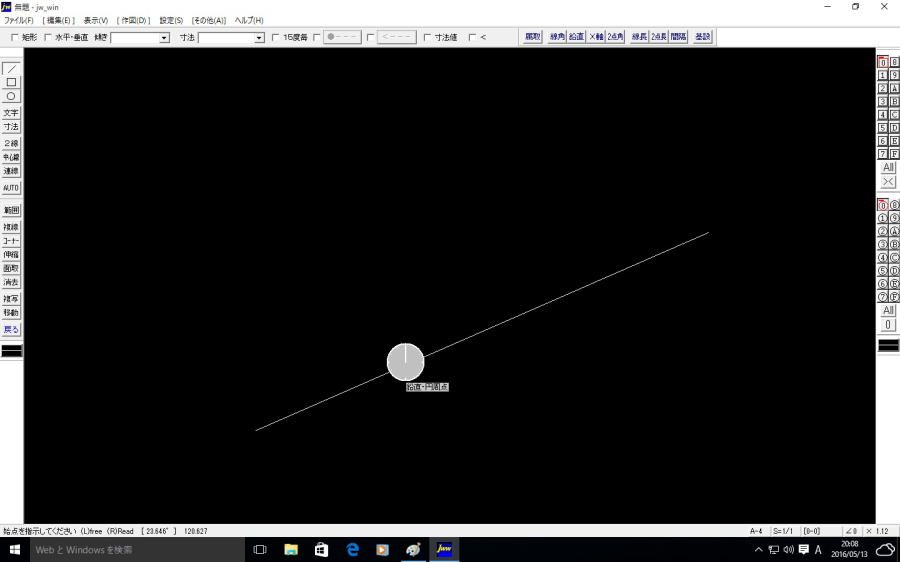Select square layer 1 button
The height and width of the screenshot is (562, 900).
(x=883, y=75)
